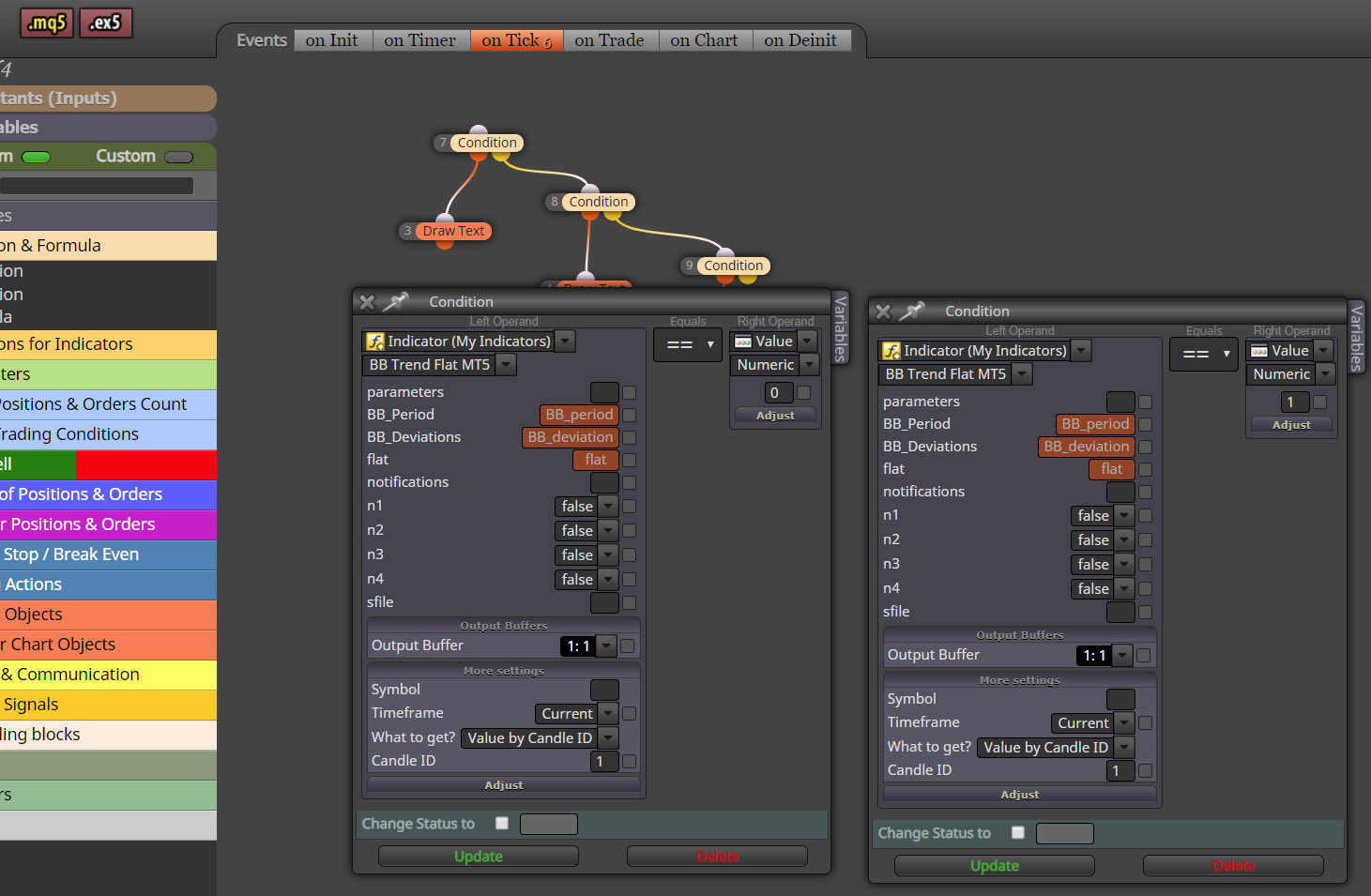Open Variables side tab of left panel
This screenshot has height=896, width=1371.
pyautogui.click(x=841, y=327)
